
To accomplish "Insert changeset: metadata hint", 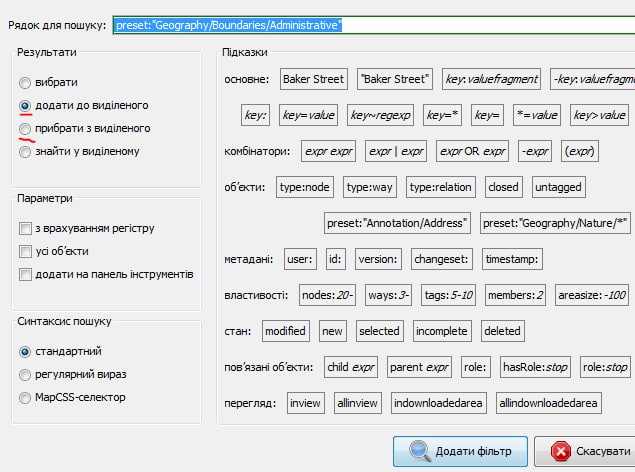I will tap(441, 259).
